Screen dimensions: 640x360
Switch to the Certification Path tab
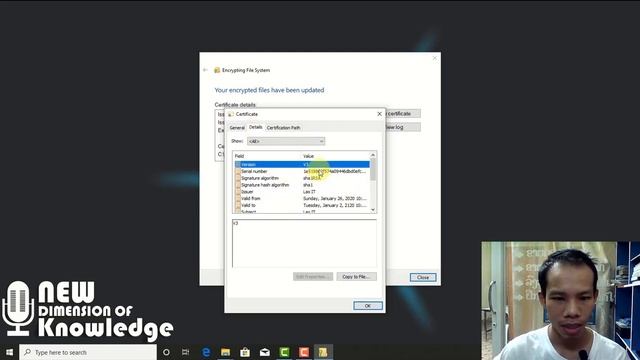click(283, 128)
